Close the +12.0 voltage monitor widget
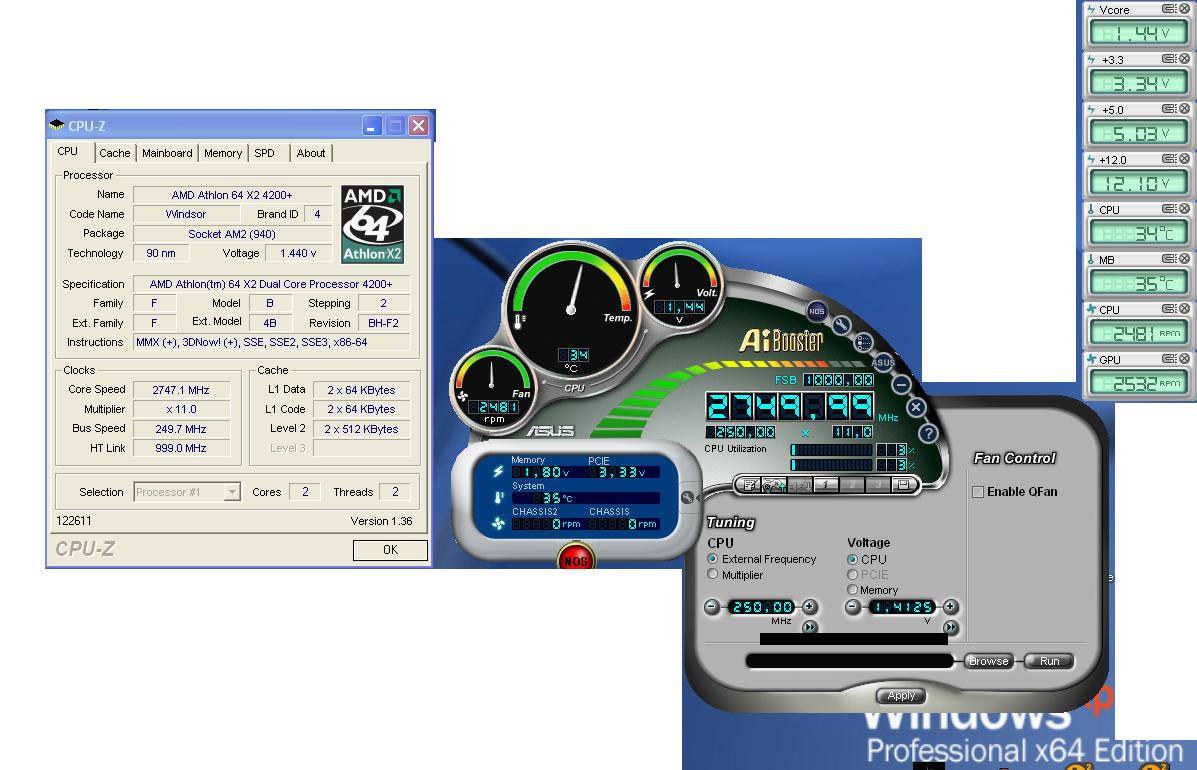The image size is (1197, 770). pos(1184,159)
